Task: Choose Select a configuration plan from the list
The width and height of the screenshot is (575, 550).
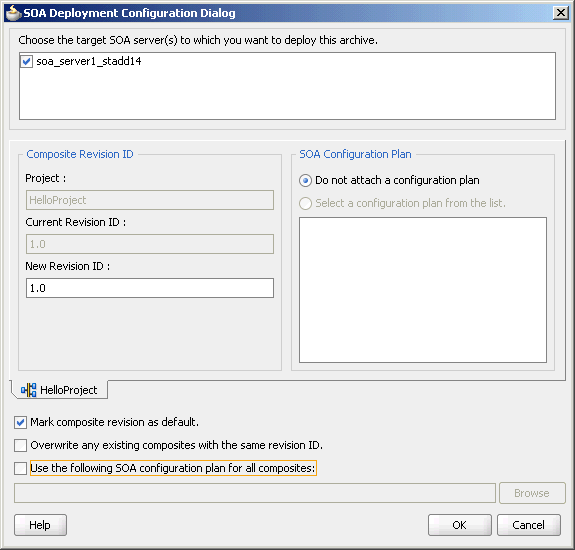Action: click(x=305, y=203)
